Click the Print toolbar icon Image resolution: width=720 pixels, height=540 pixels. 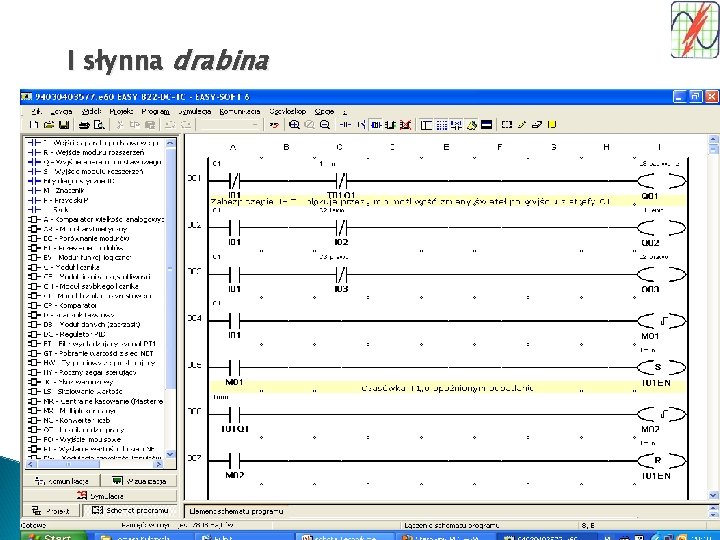tap(84, 124)
